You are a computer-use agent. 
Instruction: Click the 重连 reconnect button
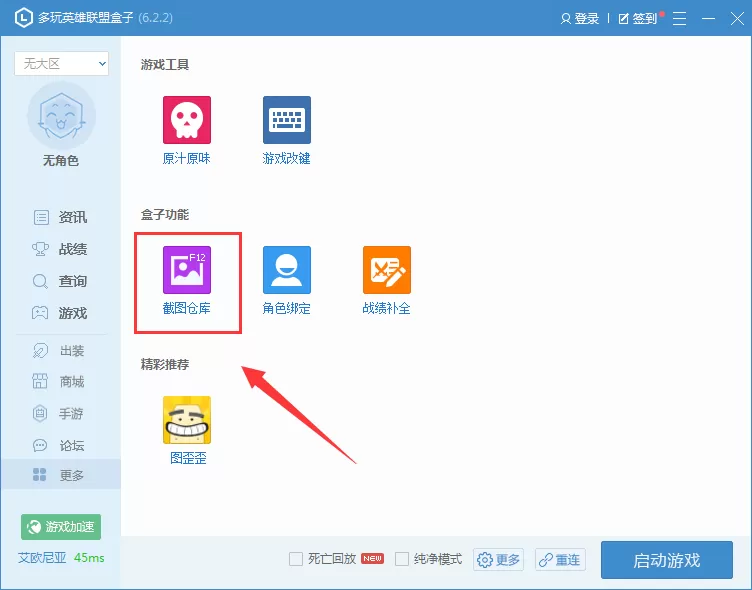(x=560, y=559)
